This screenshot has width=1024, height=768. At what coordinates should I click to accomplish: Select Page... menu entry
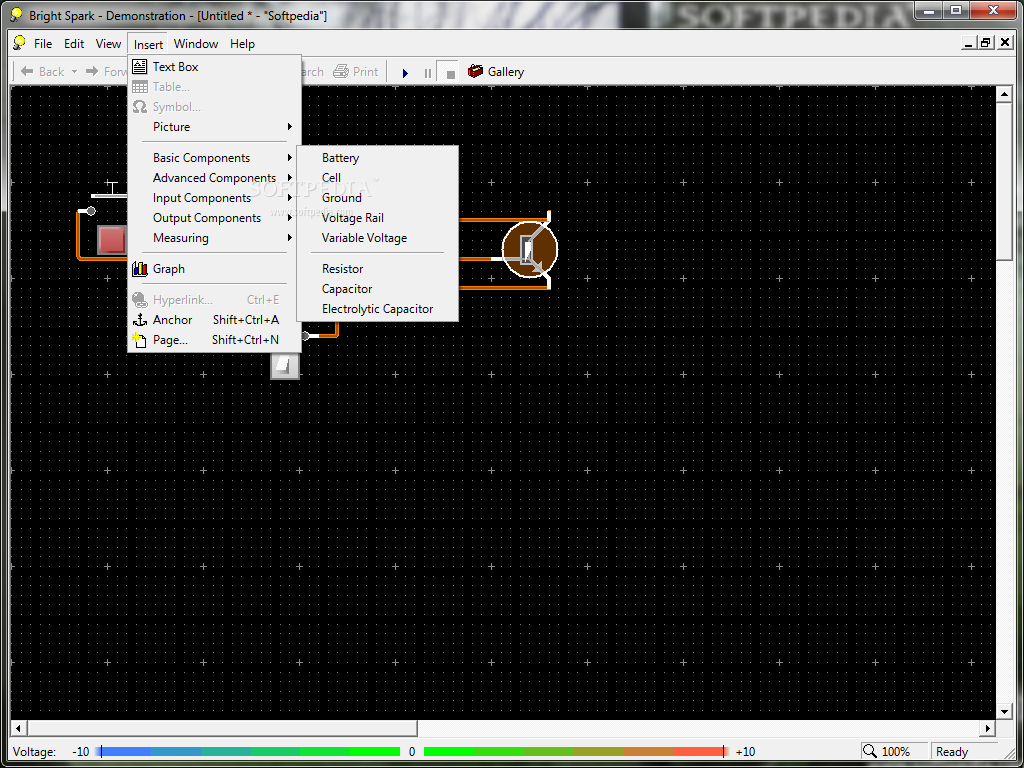coord(214,340)
